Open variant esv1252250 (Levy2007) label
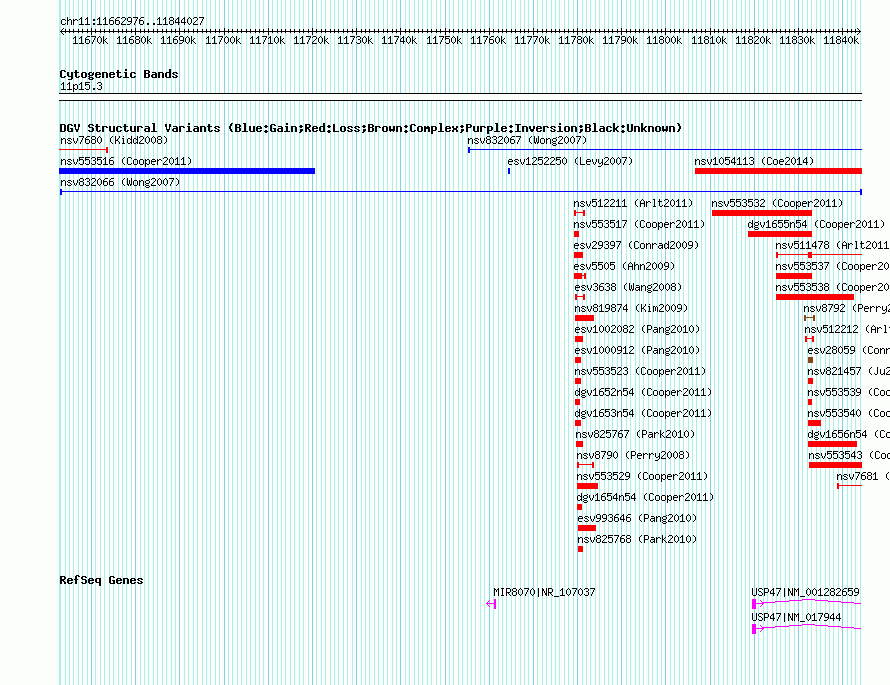The width and height of the screenshot is (890, 685). tap(570, 161)
